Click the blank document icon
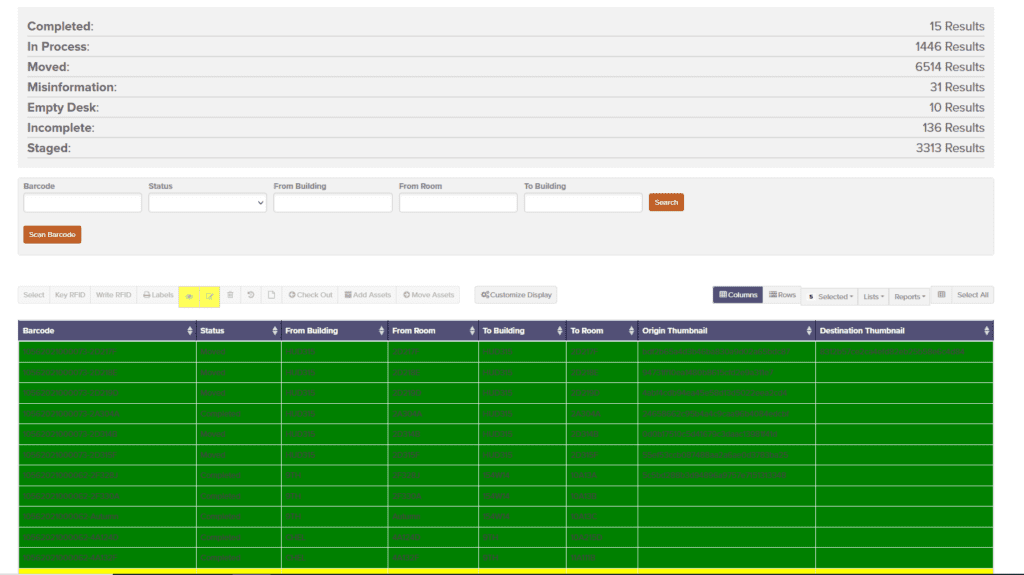This screenshot has width=1024, height=575. pos(271,295)
